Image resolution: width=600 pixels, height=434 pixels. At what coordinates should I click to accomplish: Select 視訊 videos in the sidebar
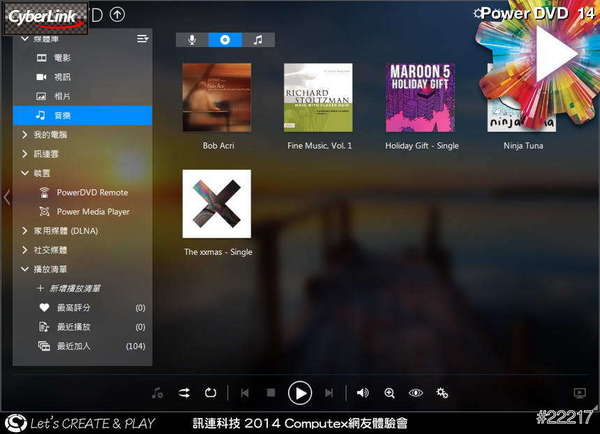[x=83, y=77]
